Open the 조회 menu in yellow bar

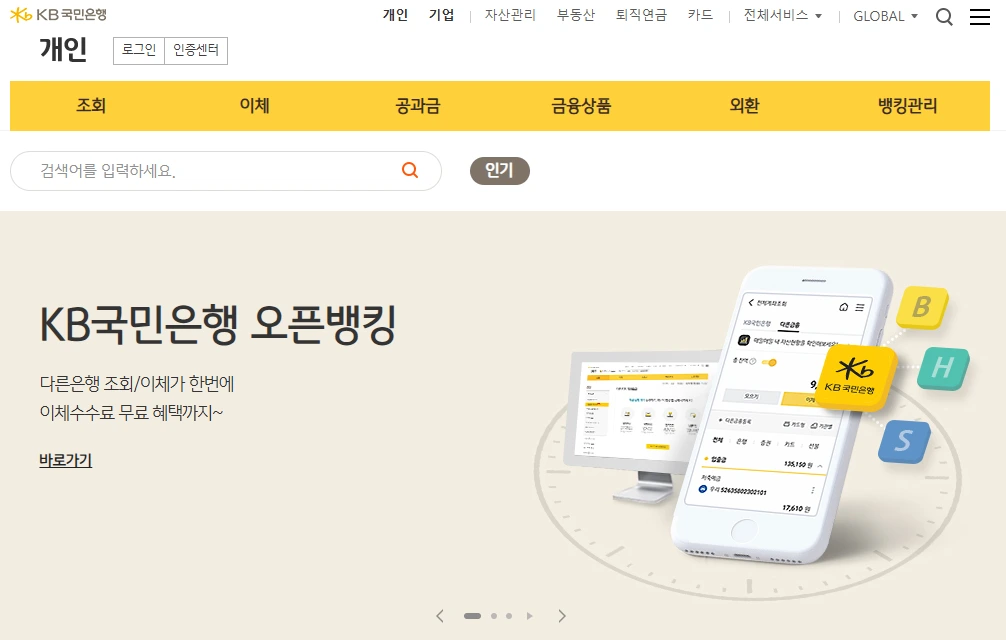(91, 106)
